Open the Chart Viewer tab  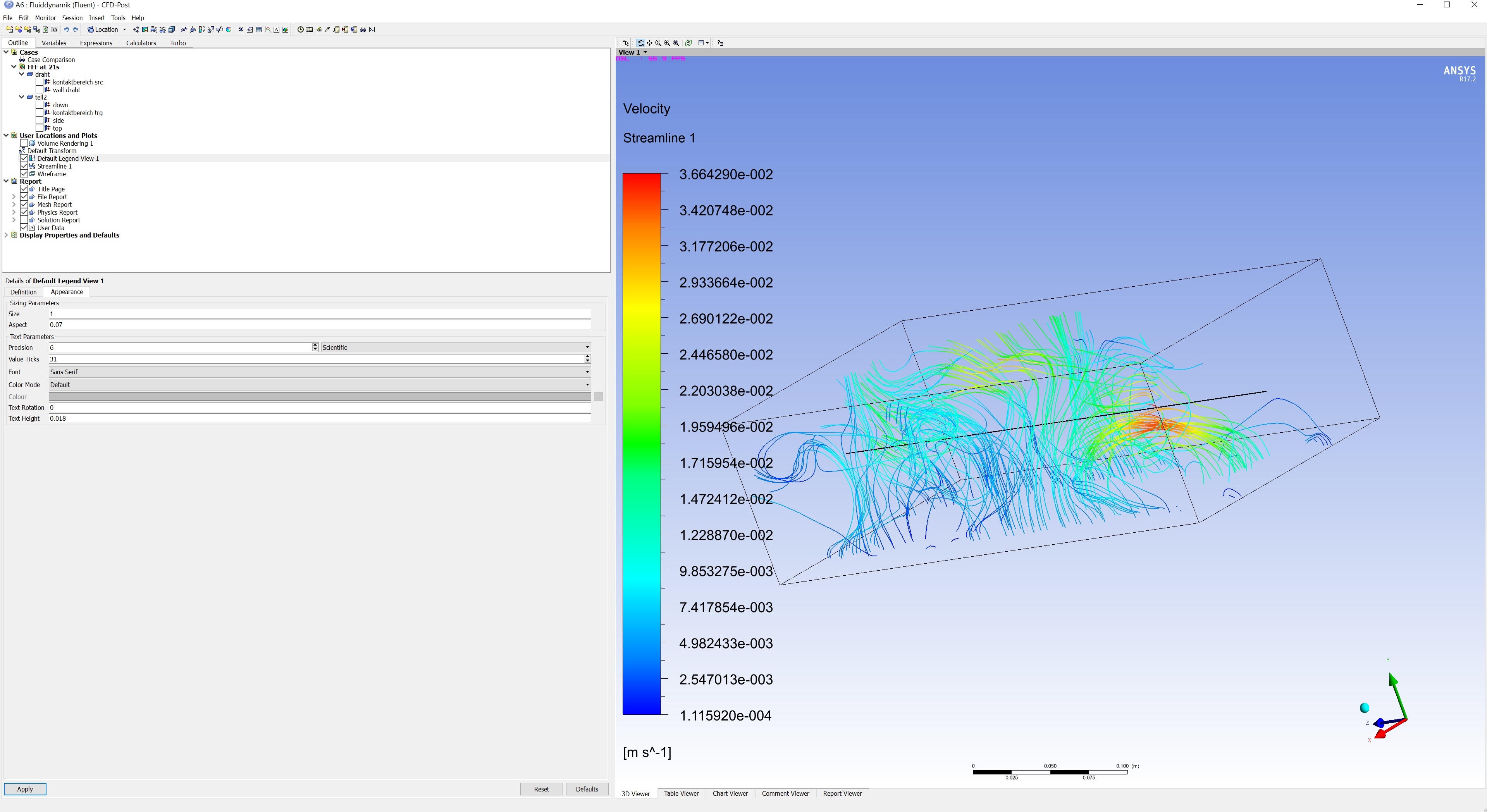click(730, 793)
